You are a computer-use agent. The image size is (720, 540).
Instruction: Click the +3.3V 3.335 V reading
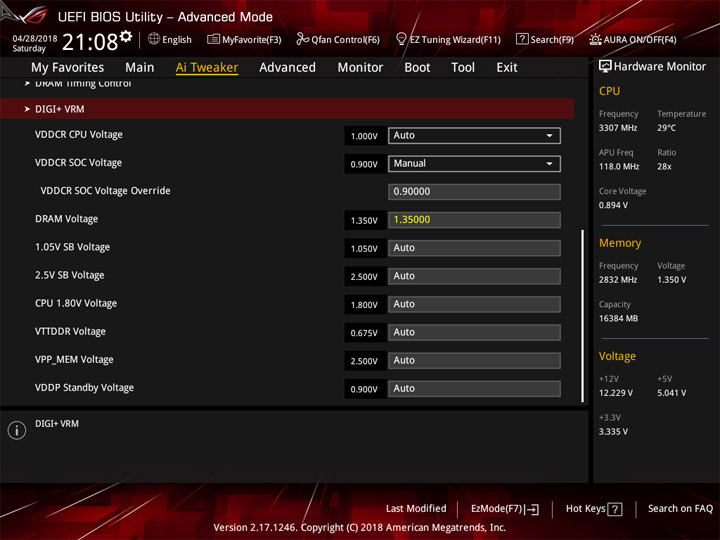pyautogui.click(x=613, y=432)
